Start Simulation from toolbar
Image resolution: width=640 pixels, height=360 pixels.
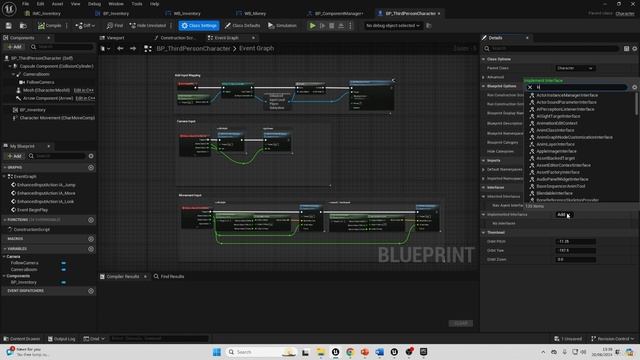click(282, 25)
